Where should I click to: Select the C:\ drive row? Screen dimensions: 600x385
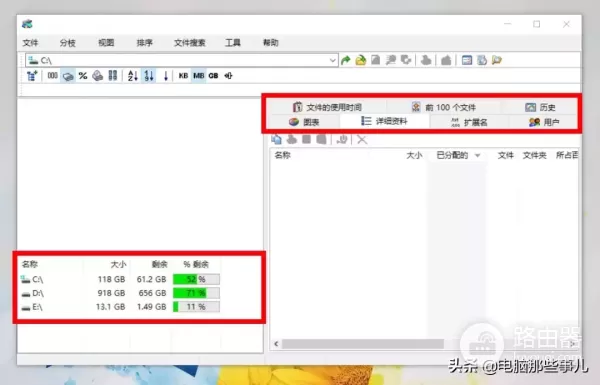coord(120,279)
